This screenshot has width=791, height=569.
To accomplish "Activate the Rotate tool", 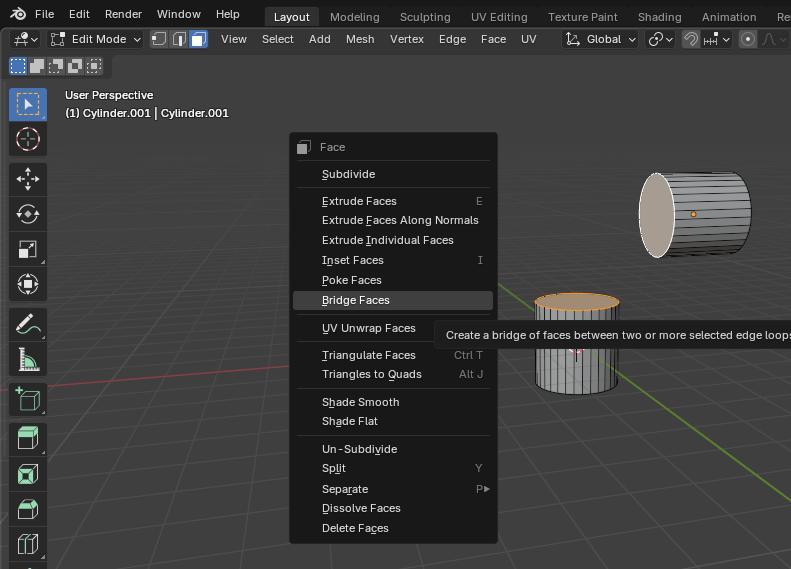I will tap(28, 214).
